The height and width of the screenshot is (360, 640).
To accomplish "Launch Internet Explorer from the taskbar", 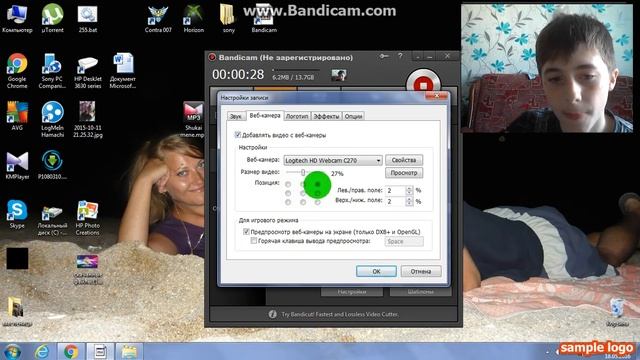I will pyautogui.click(x=42, y=351).
